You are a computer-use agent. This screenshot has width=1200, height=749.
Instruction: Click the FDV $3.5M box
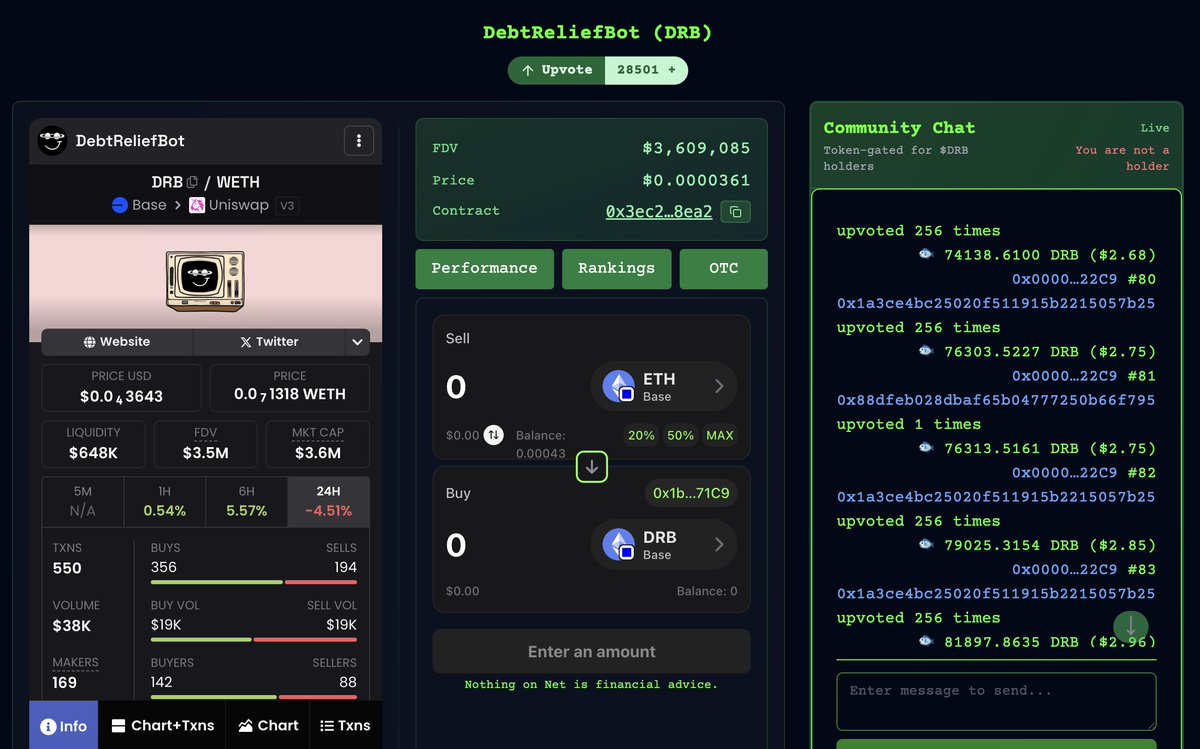205,444
